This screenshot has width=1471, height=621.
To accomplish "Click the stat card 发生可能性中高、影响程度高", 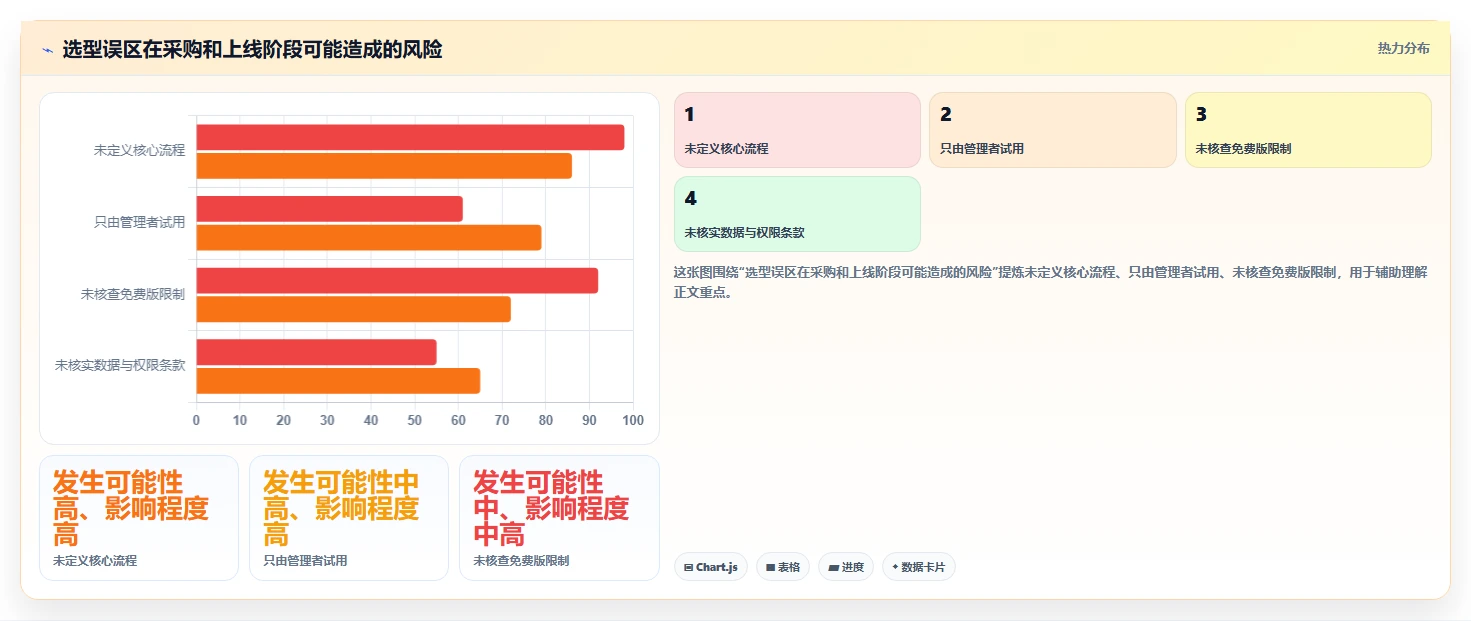I will (x=349, y=518).
